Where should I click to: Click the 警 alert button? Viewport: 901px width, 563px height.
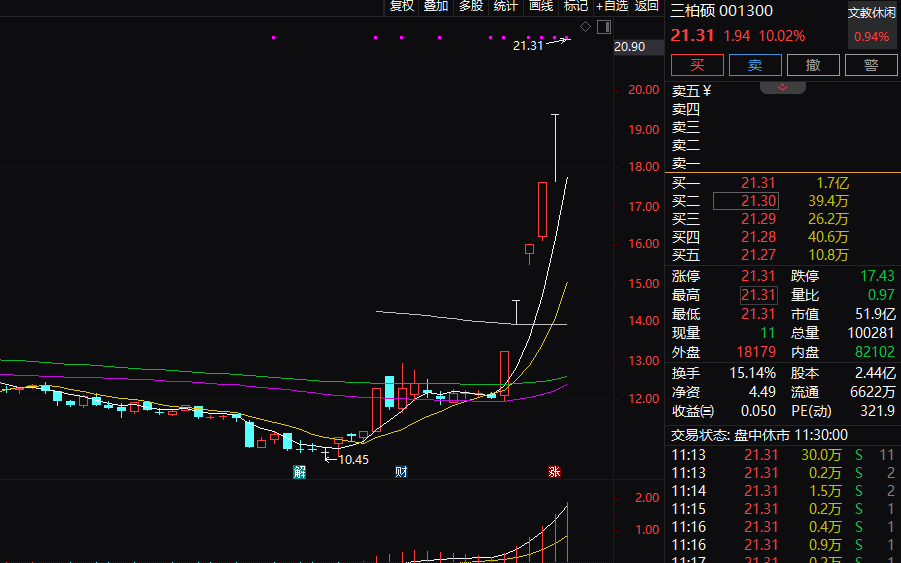[871, 65]
